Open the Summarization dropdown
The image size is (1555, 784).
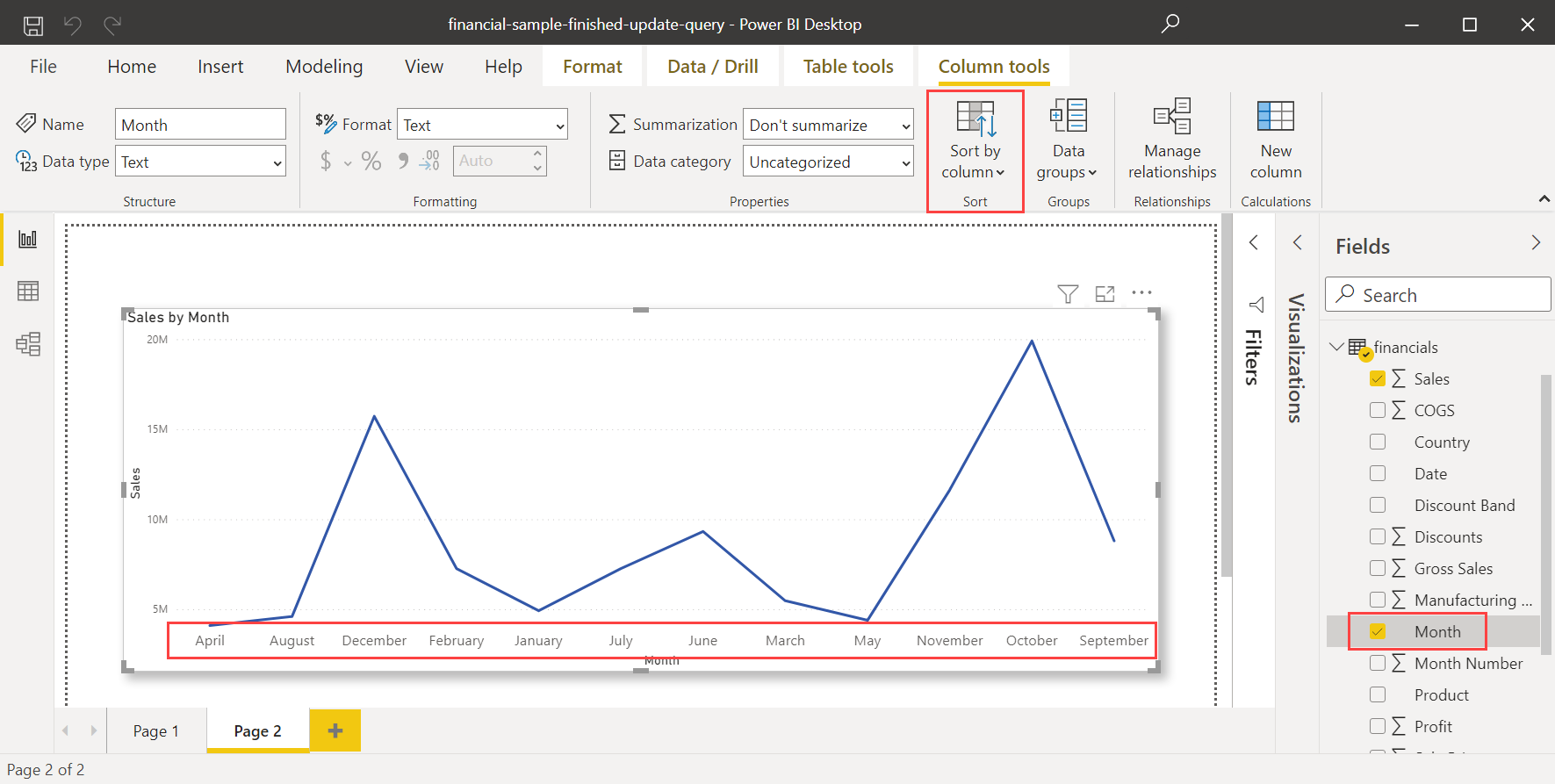pos(828,125)
